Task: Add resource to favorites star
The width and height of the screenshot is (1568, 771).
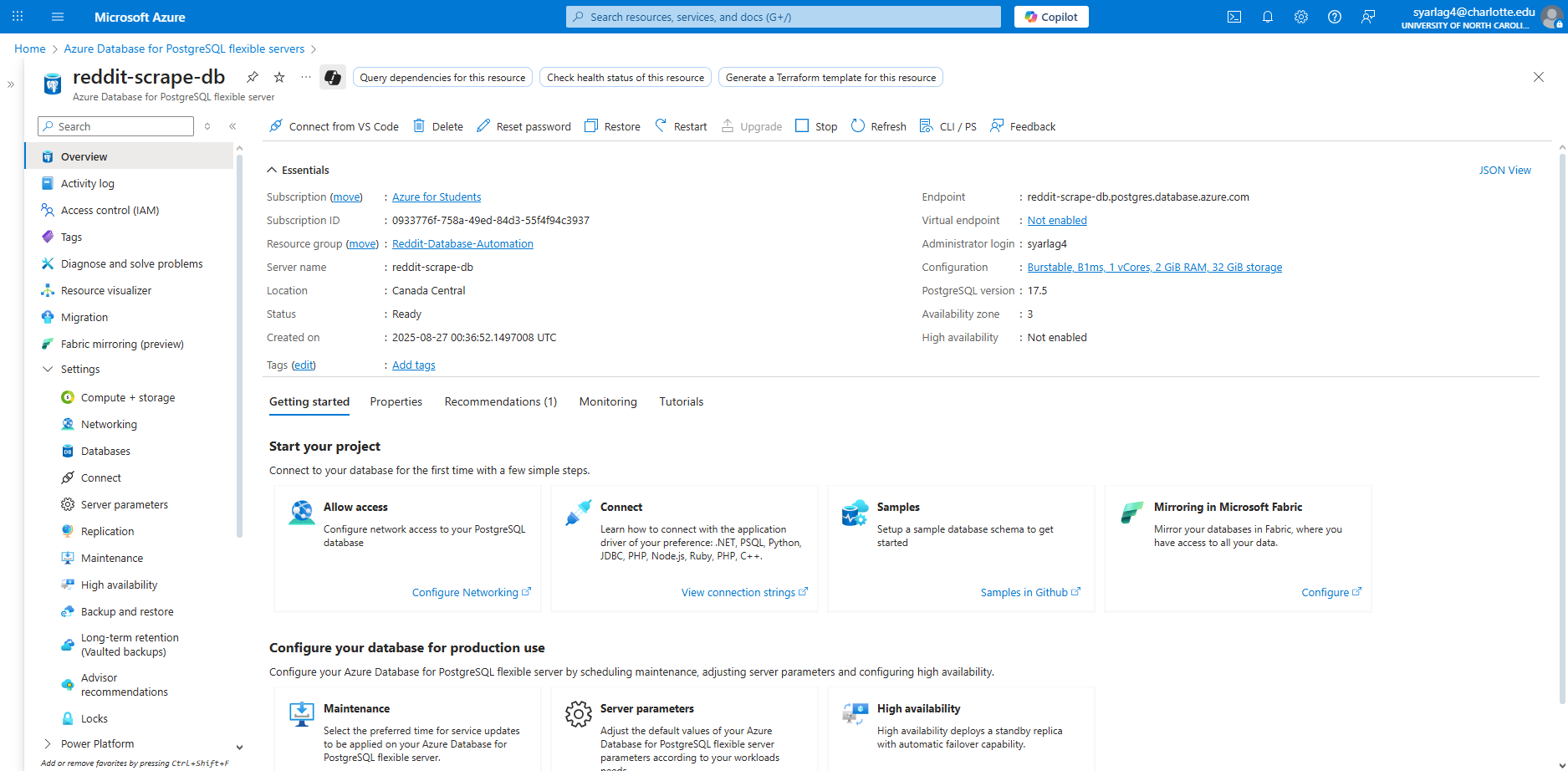Action: pyautogui.click(x=279, y=77)
